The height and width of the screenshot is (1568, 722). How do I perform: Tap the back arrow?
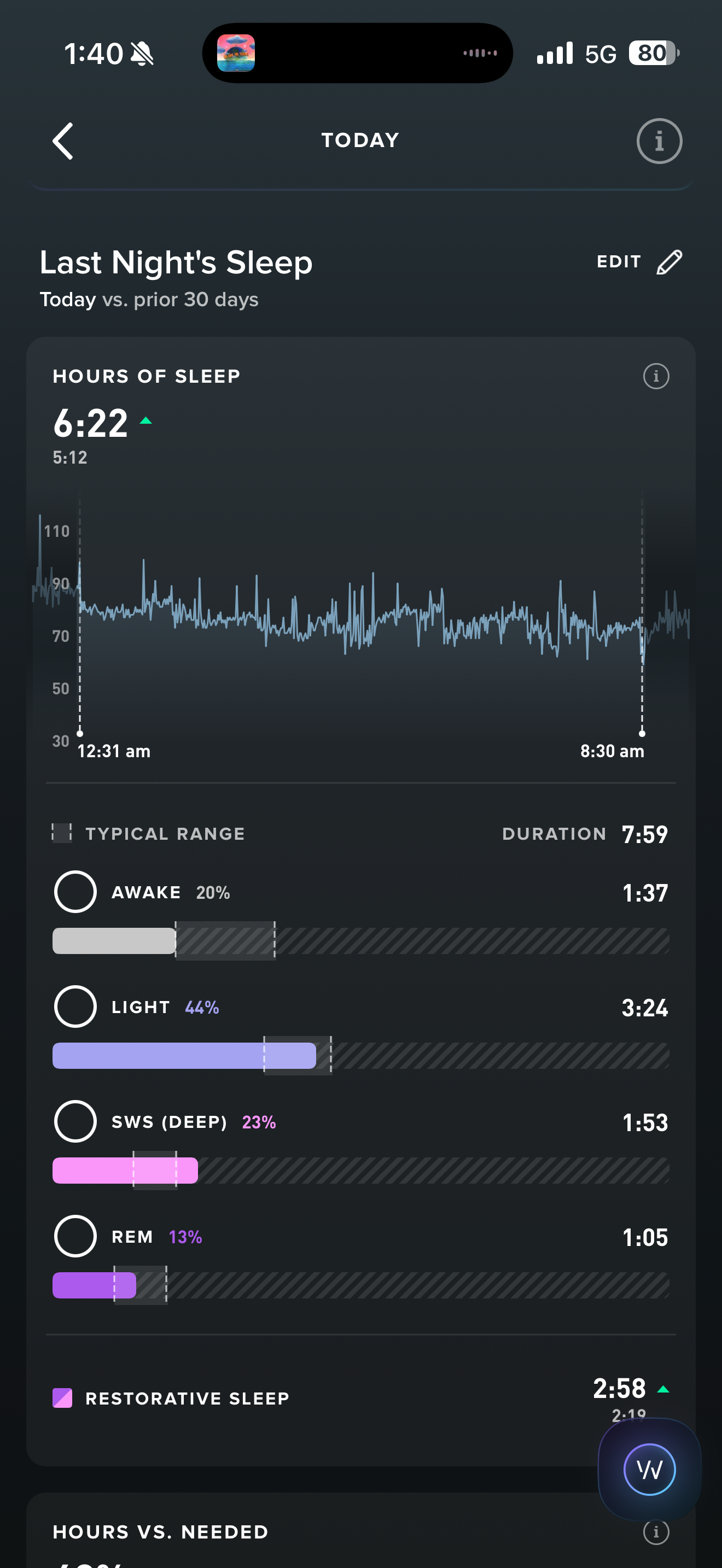63,141
